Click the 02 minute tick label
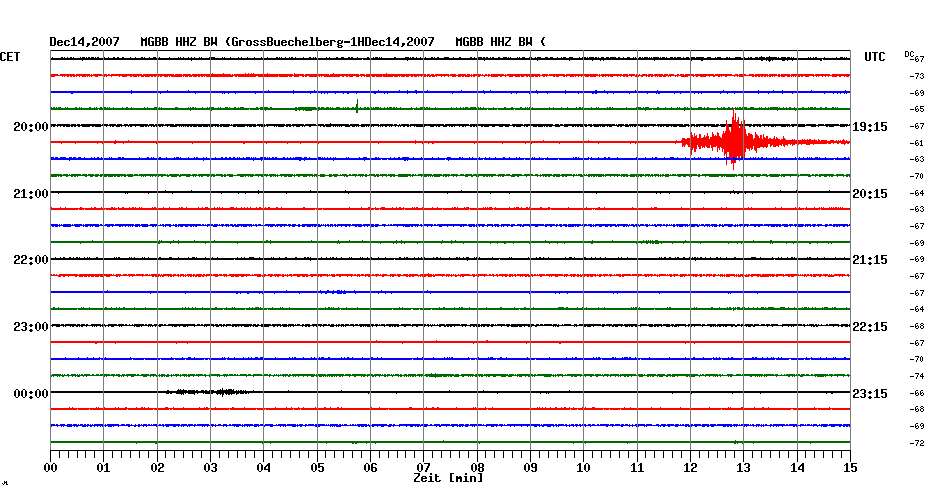The width and height of the screenshot is (930, 494). coord(157,468)
